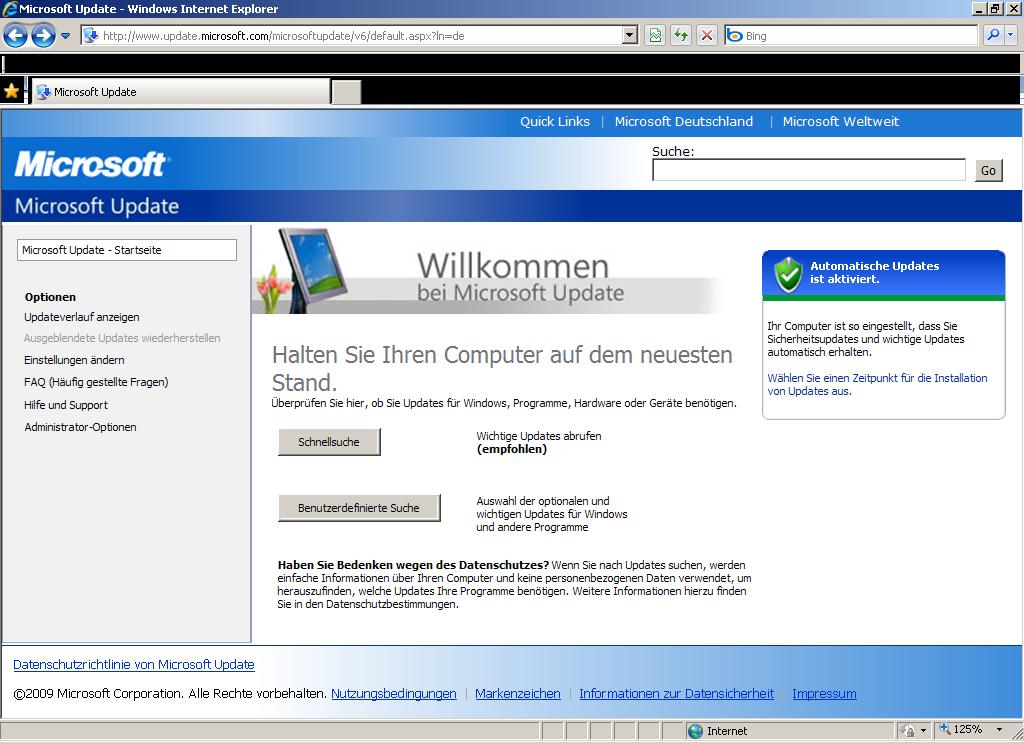Click 'Haben Sie Bedenken wegen des Datenschutzes?' text
Image resolution: width=1024 pixels, height=744 pixels.
[413, 565]
